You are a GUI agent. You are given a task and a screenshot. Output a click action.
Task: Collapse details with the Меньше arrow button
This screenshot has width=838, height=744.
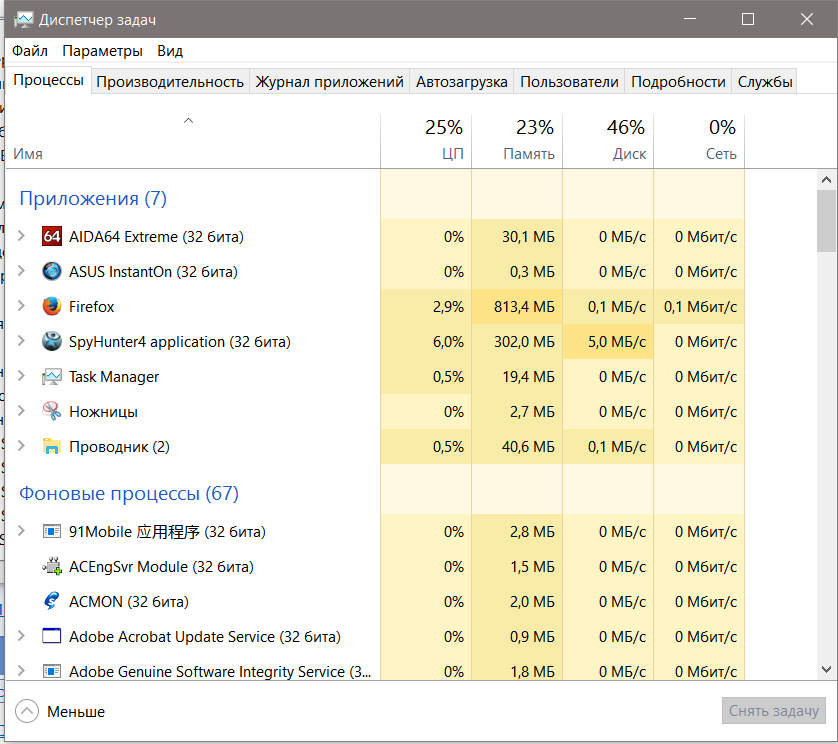(28, 712)
